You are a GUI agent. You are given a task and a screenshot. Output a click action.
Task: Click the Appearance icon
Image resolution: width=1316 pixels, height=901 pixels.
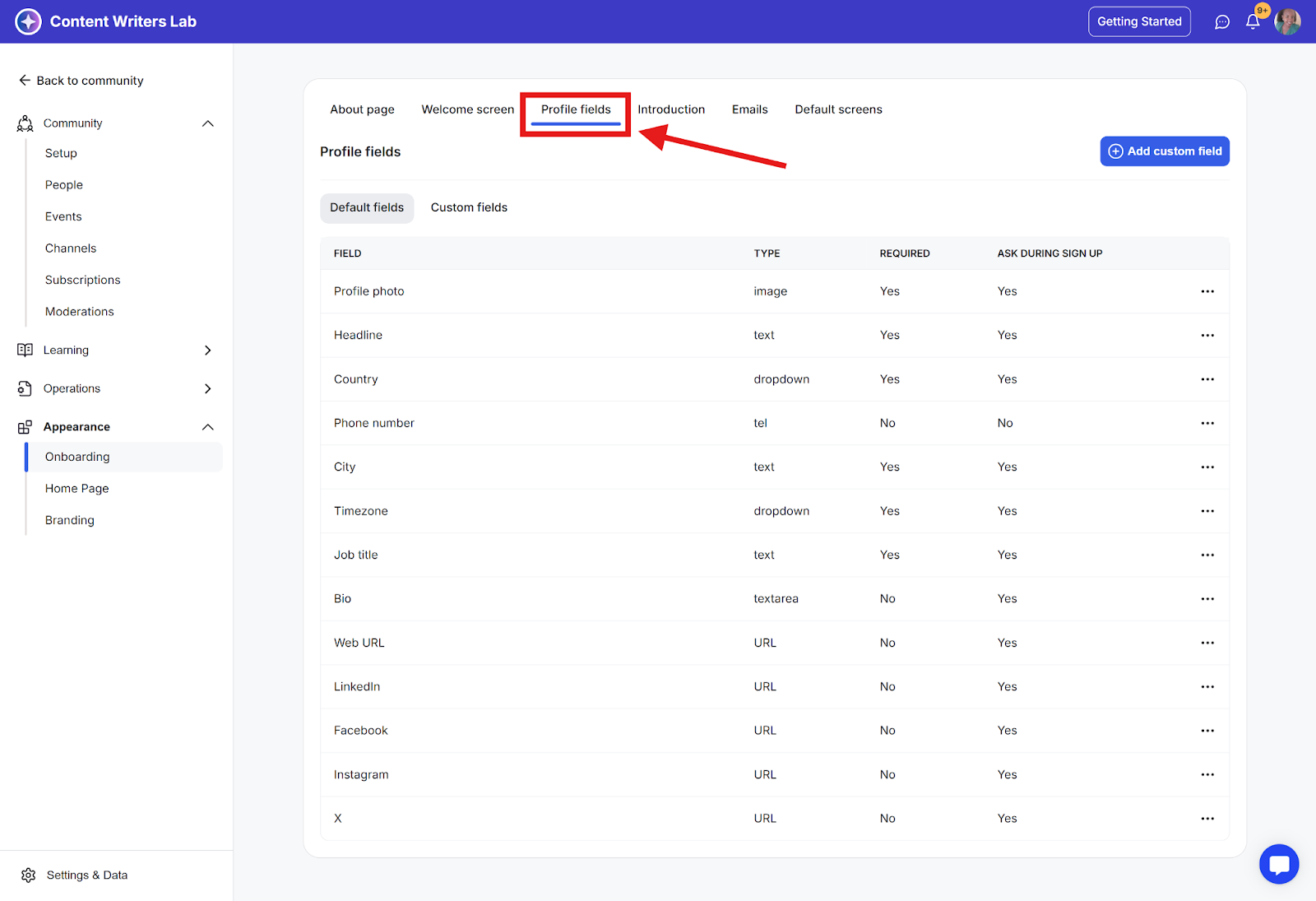pos(25,427)
